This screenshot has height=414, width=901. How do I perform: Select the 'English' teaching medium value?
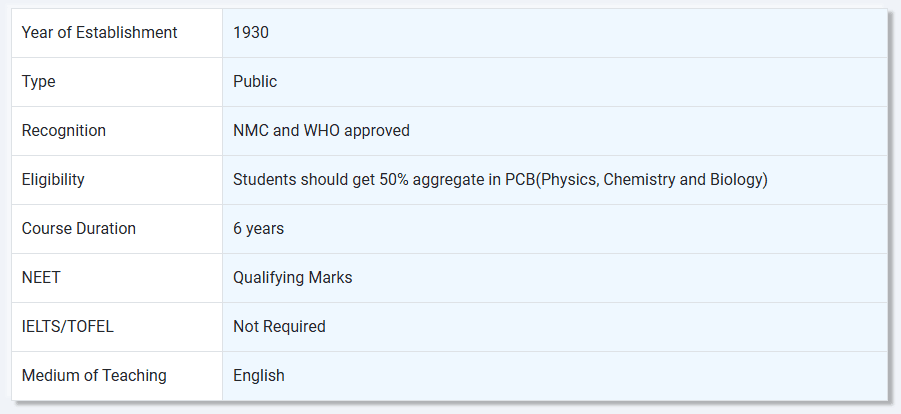(x=259, y=376)
